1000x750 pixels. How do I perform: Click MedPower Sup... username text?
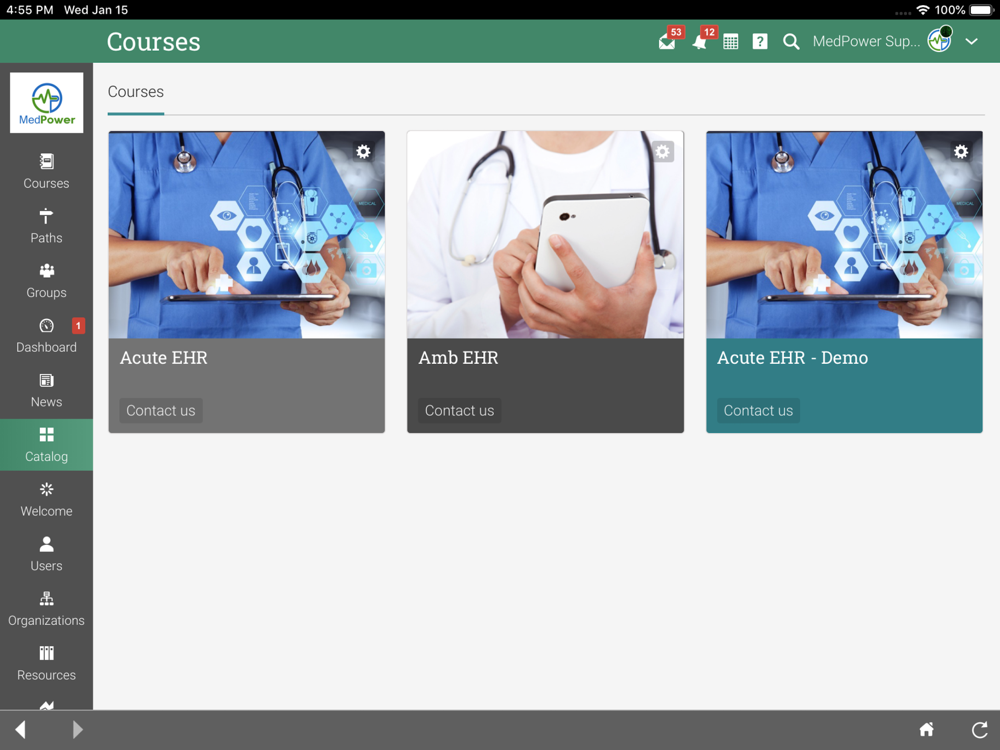pos(866,41)
